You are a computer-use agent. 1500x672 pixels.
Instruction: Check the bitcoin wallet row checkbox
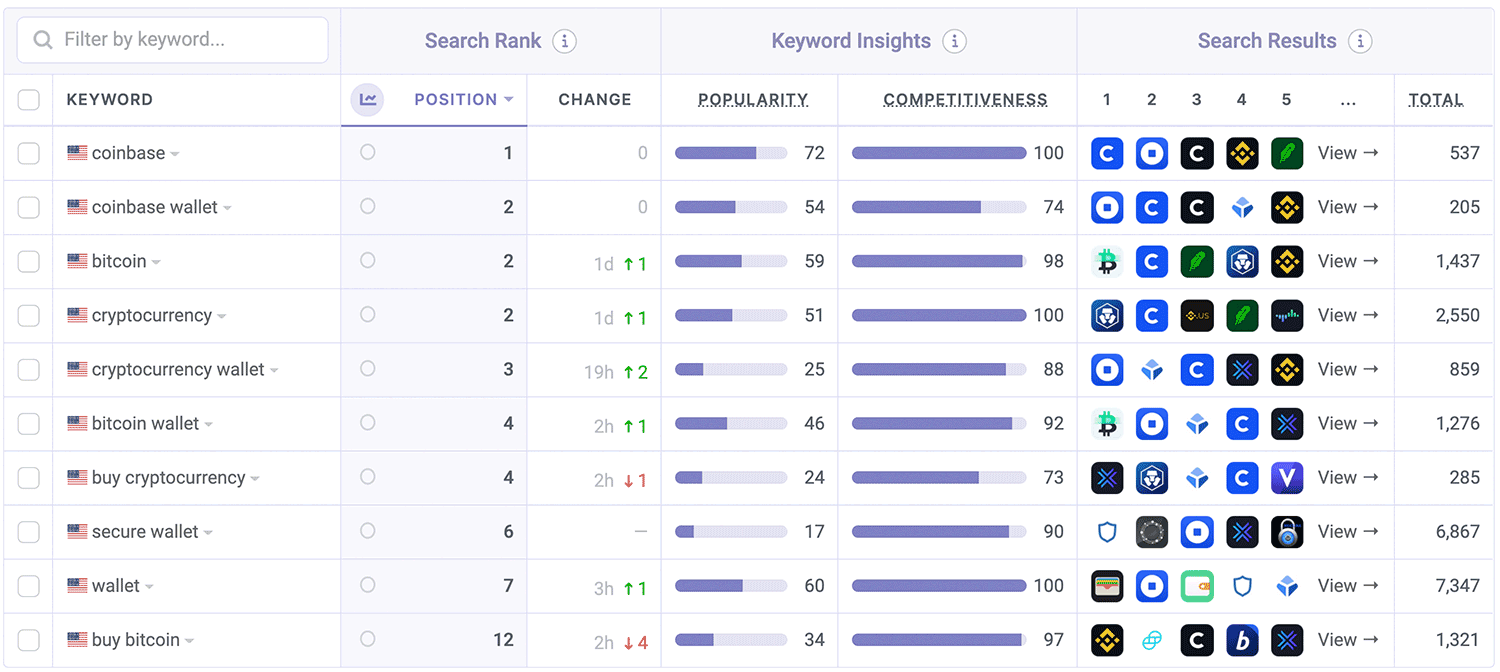click(x=29, y=423)
